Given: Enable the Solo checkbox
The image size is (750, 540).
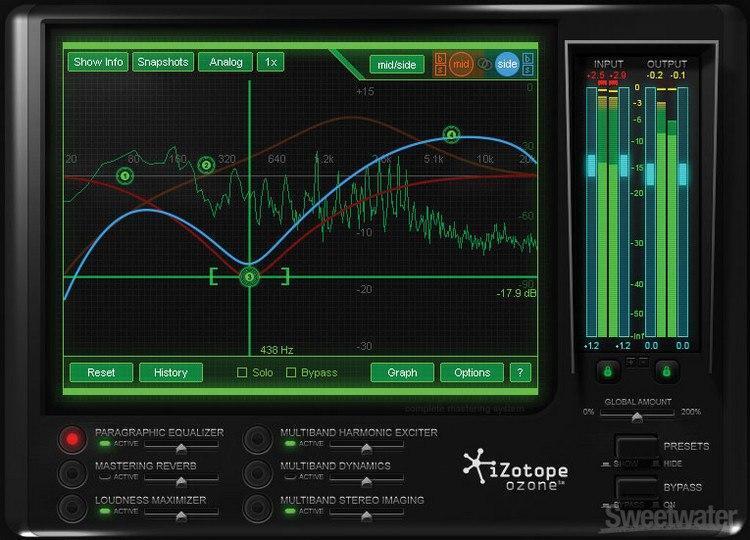Looking at the screenshot, I should [x=242, y=372].
